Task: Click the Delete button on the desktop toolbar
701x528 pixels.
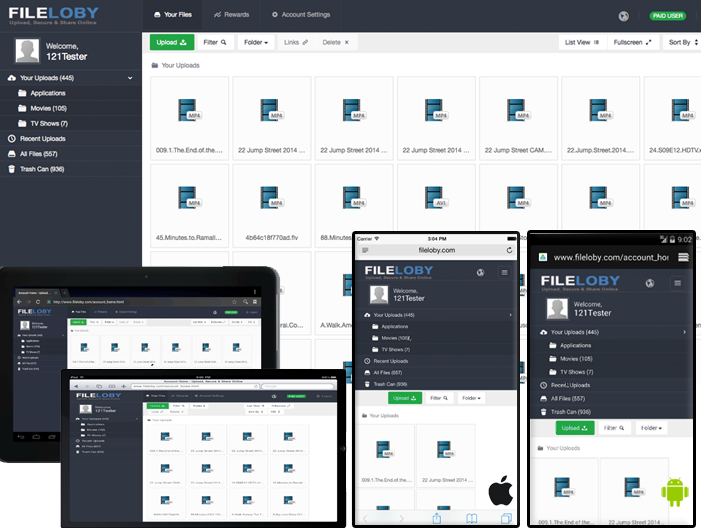Action: [x=335, y=42]
